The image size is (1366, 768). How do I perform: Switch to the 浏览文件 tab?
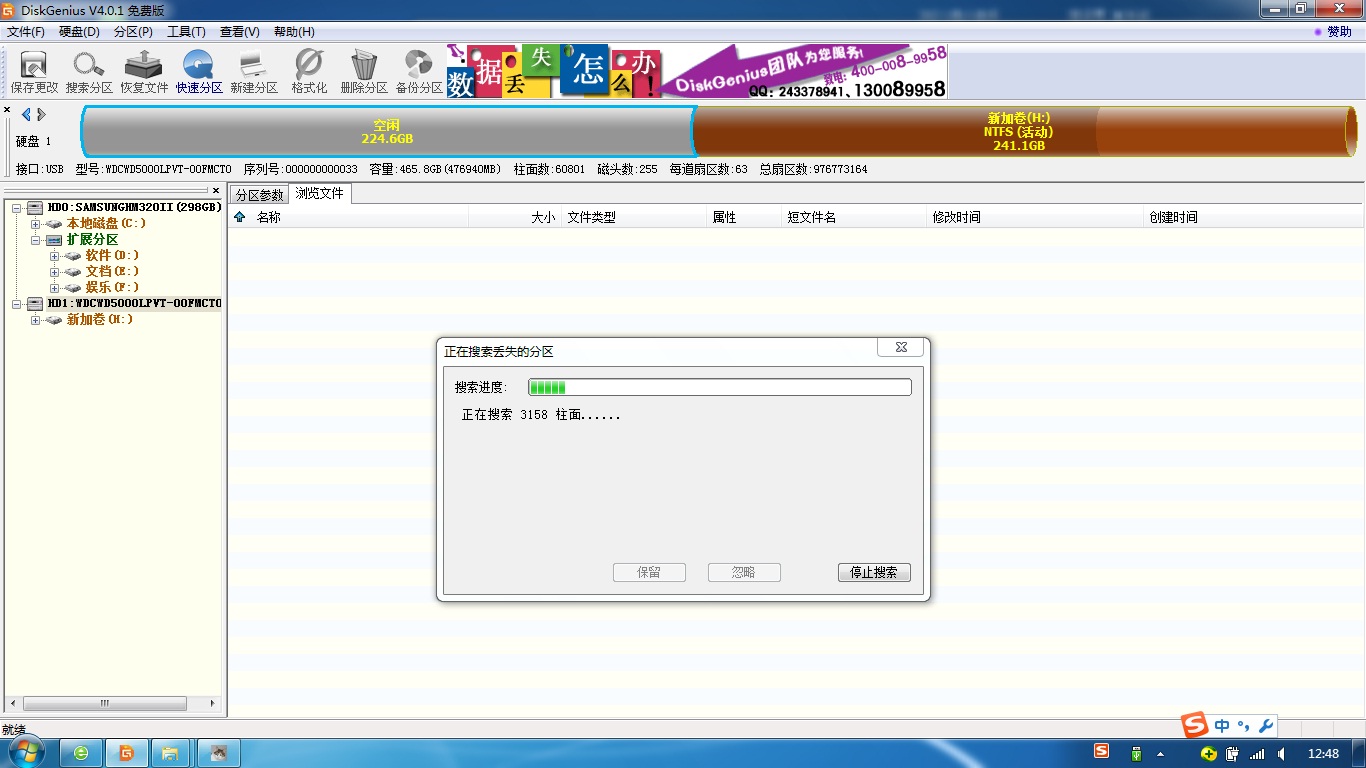(320, 194)
